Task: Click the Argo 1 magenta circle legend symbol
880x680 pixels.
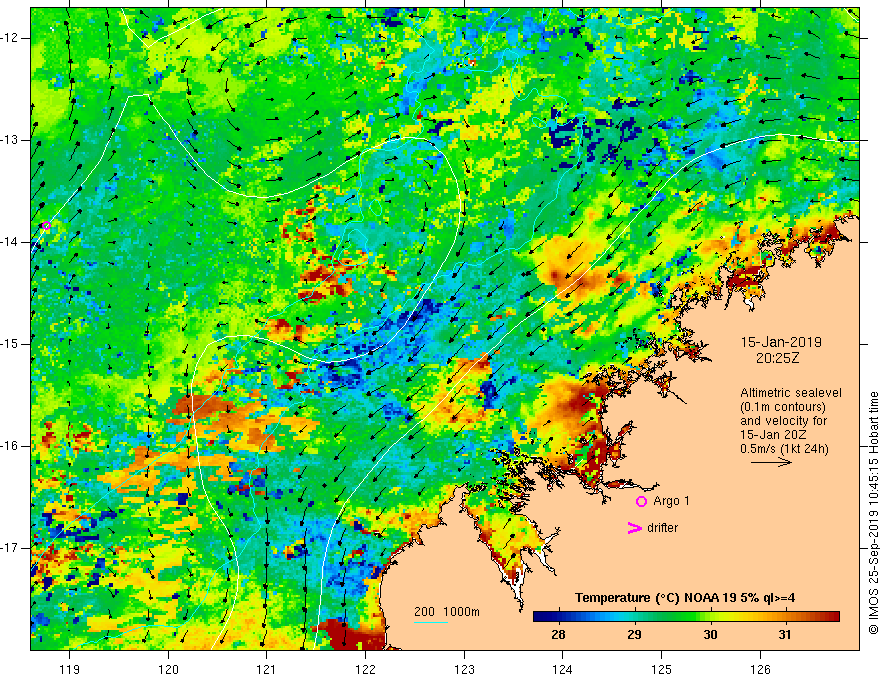Action: tap(641, 501)
